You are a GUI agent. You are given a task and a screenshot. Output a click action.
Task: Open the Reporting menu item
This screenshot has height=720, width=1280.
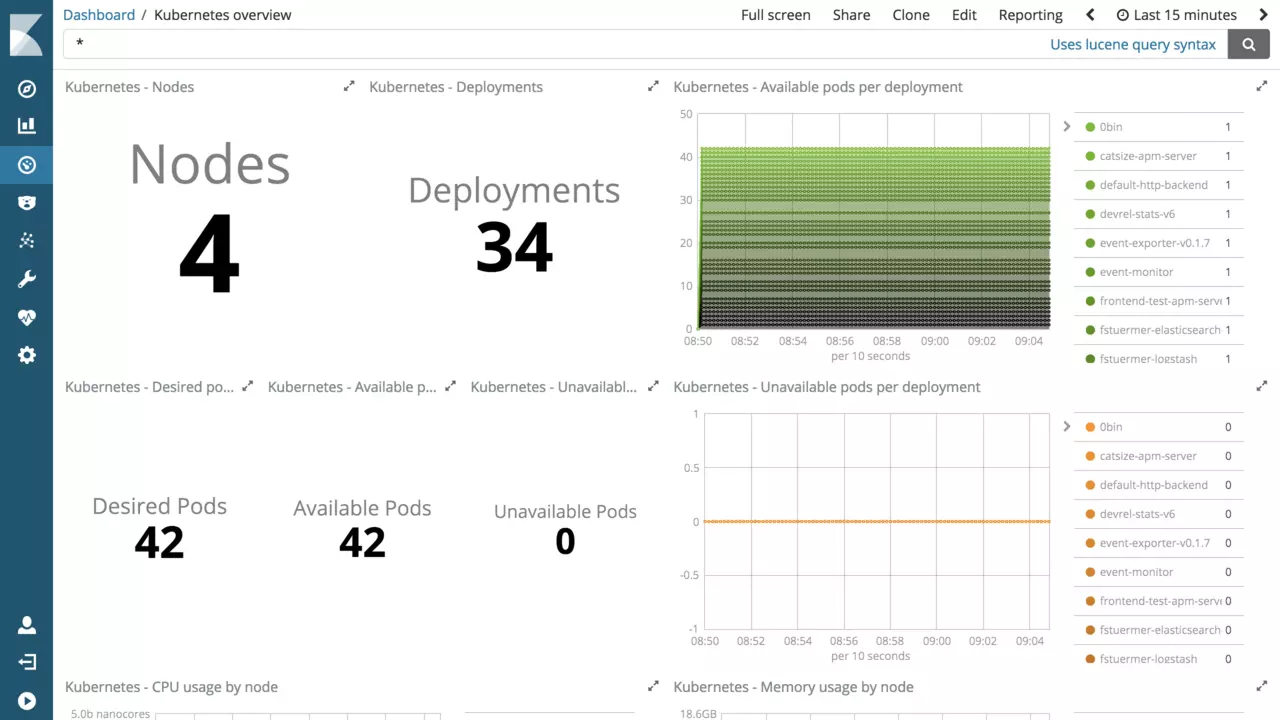(1030, 15)
